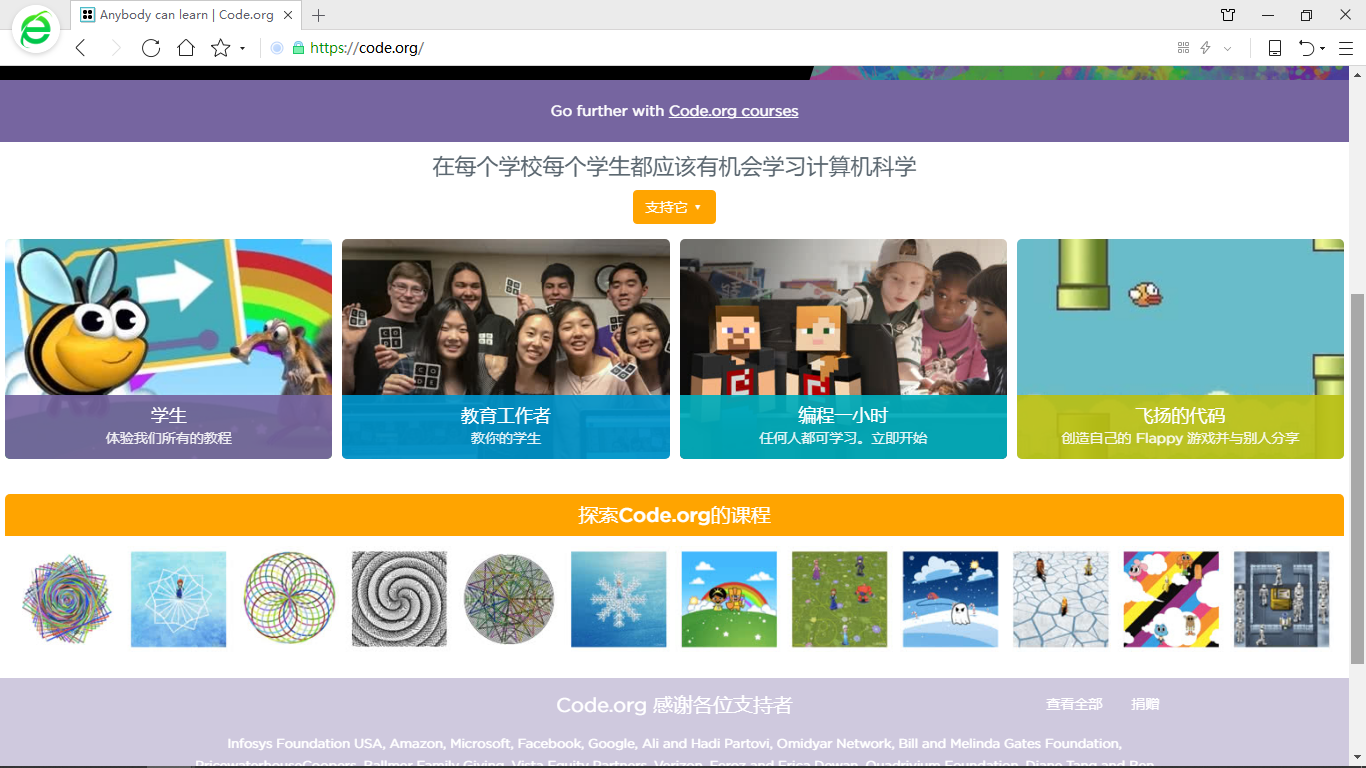1366x768 pixels.
Task: Click the orange 支持它 dropdown button
Action: point(674,207)
